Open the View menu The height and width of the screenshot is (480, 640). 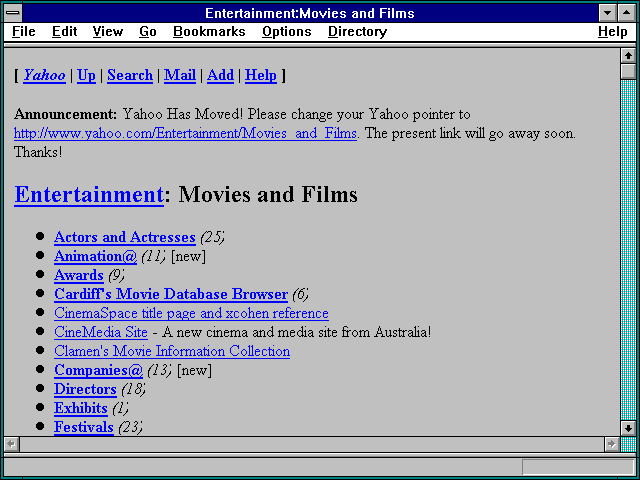pyautogui.click(x=108, y=31)
